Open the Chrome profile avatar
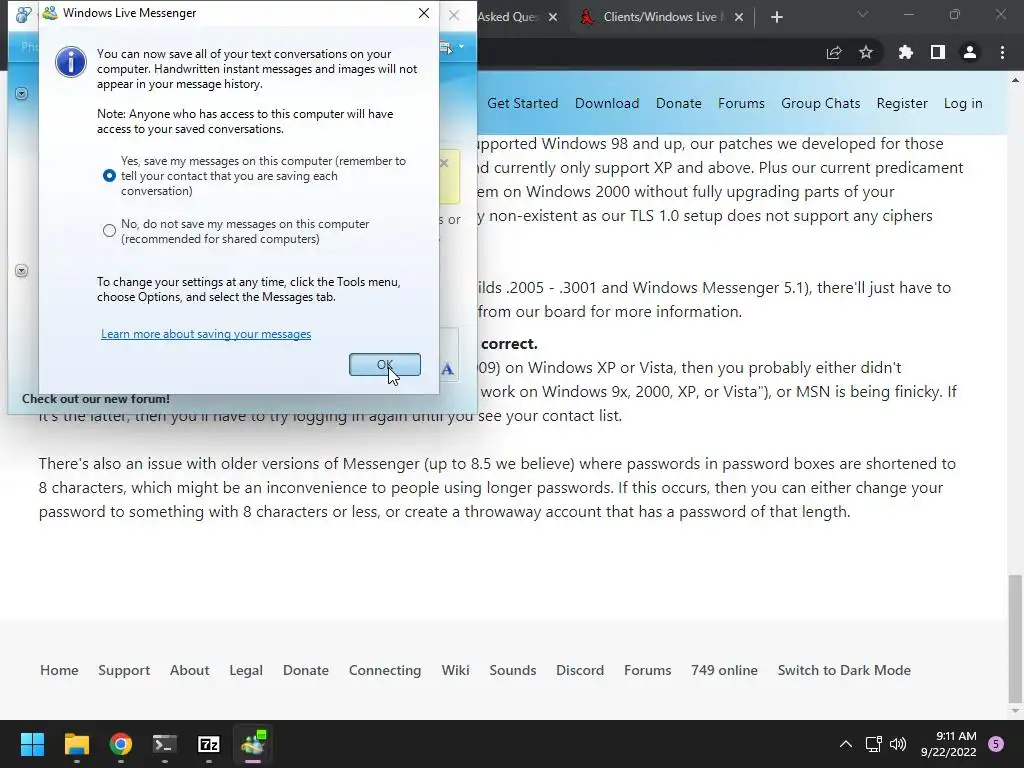The width and height of the screenshot is (1024, 768). 970,52
